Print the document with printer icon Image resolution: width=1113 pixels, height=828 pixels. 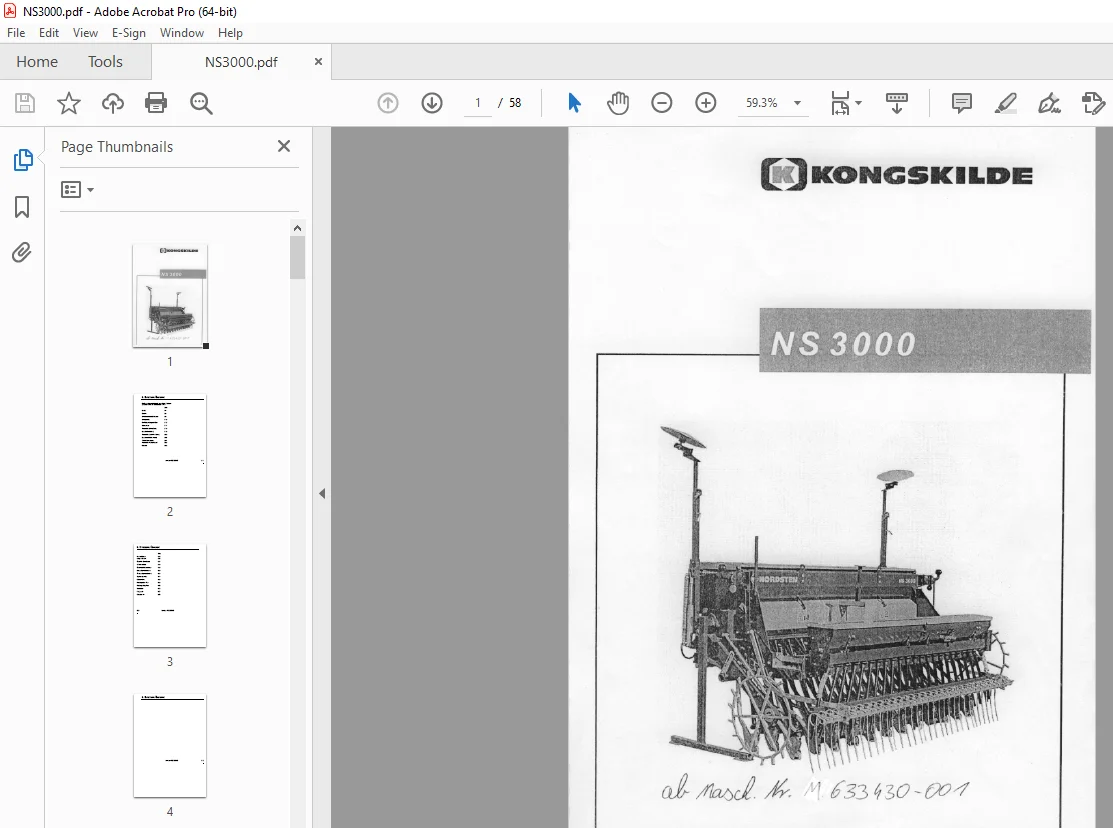(156, 103)
